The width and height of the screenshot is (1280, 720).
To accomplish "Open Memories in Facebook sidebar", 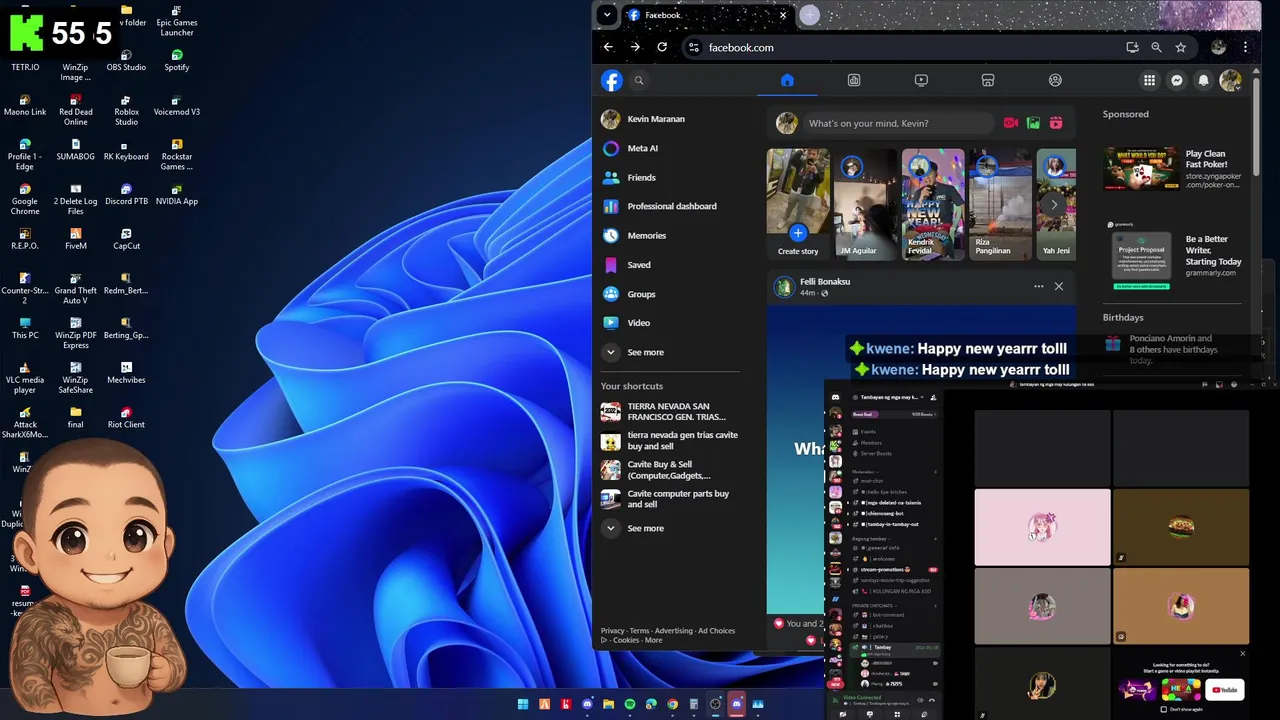I will 670,235.
